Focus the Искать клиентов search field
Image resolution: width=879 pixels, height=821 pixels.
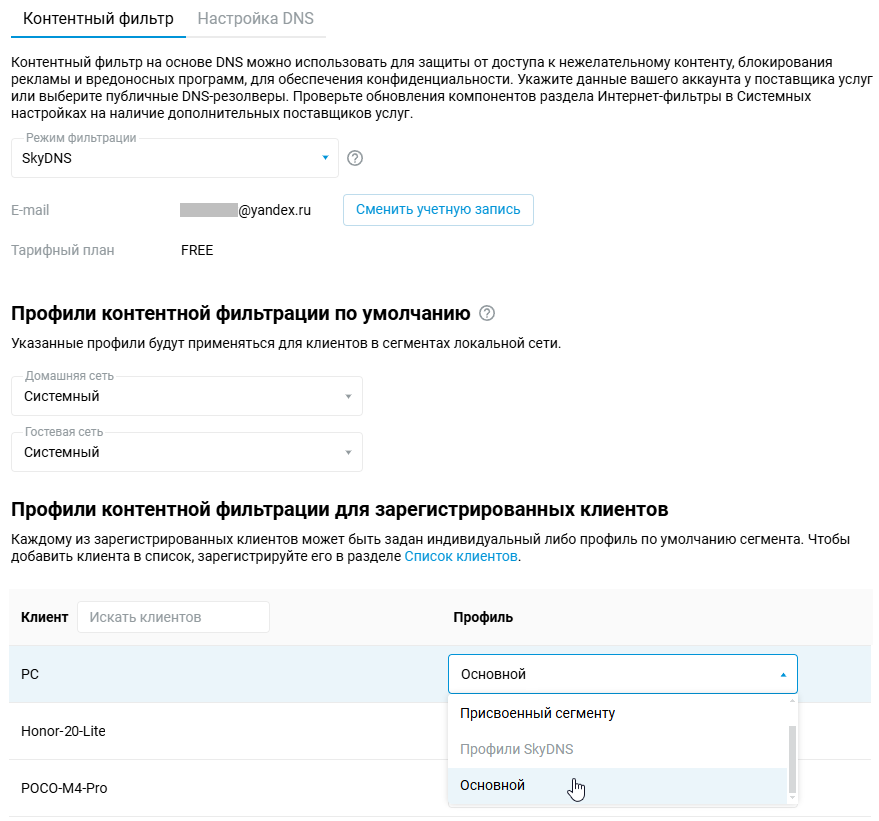(173, 617)
